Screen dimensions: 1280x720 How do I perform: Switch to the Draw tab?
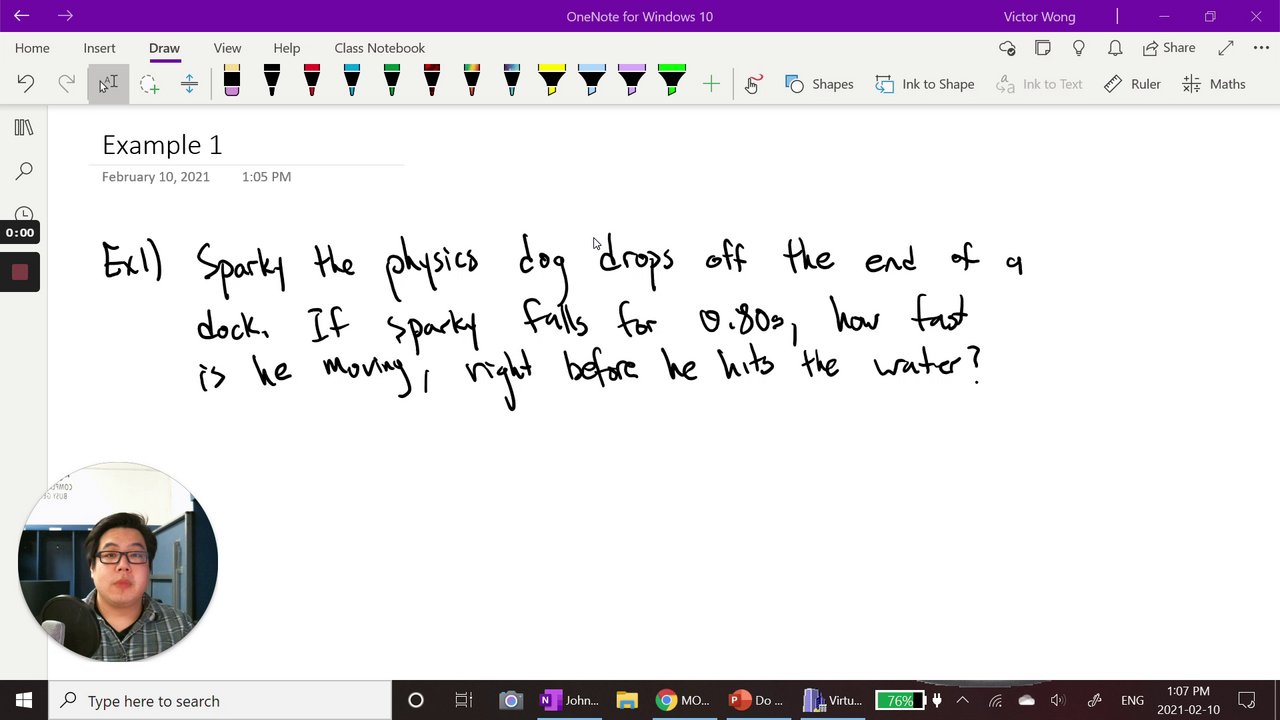[164, 48]
